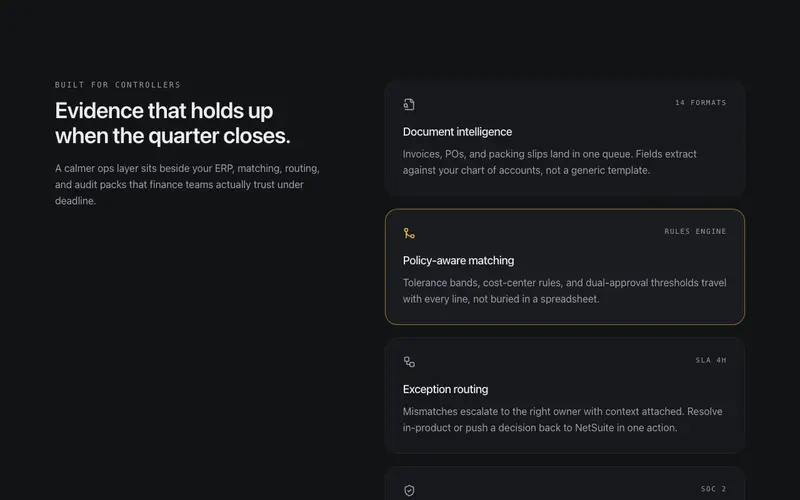
Task: Click the highlighted Policy-aware matching card
Action: coord(565,266)
